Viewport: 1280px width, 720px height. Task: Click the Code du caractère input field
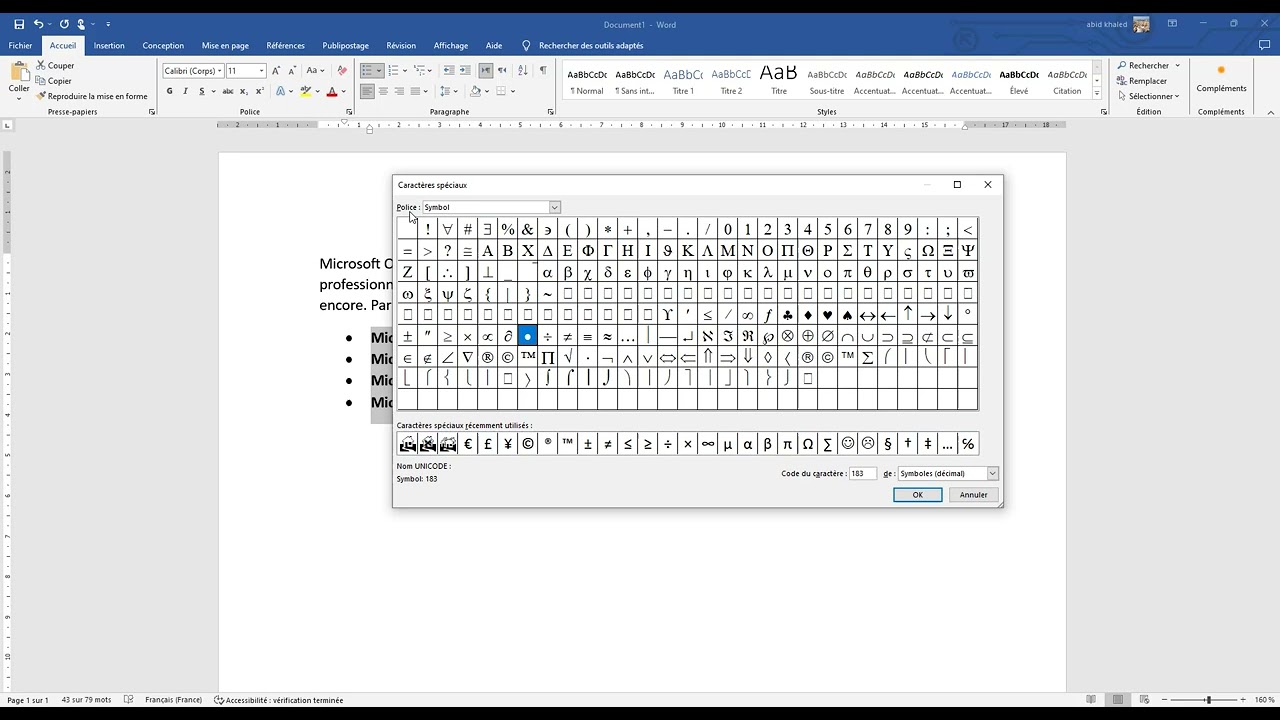click(862, 473)
